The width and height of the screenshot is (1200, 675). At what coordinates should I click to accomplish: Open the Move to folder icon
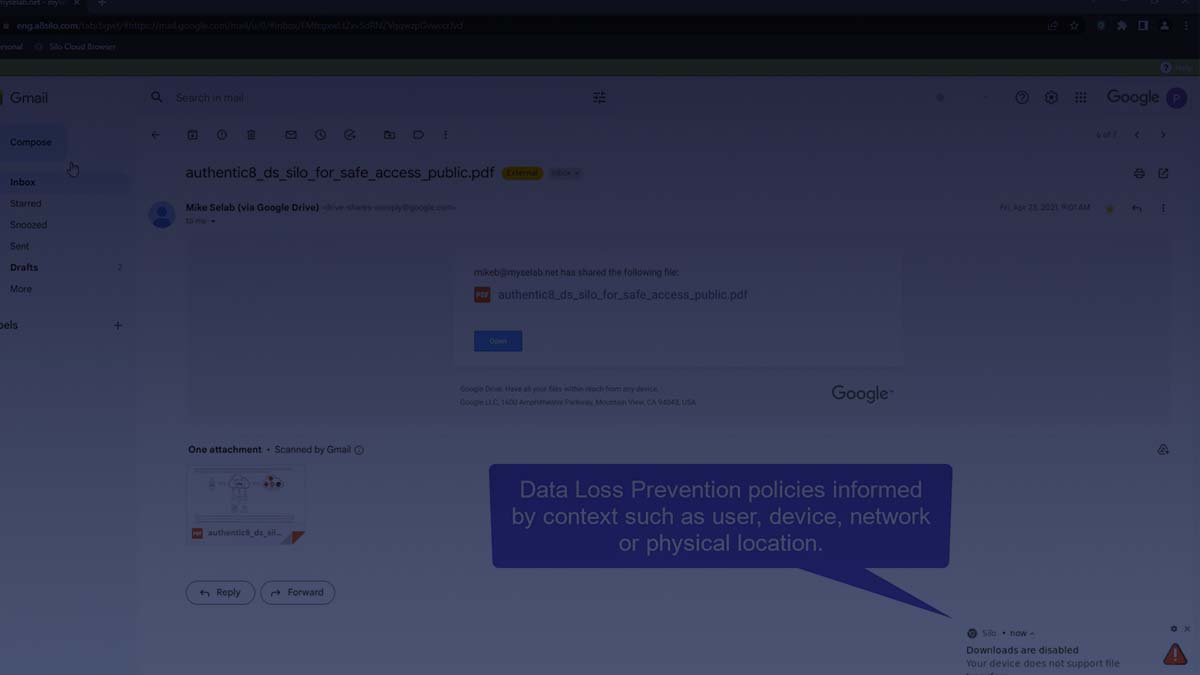pos(390,135)
